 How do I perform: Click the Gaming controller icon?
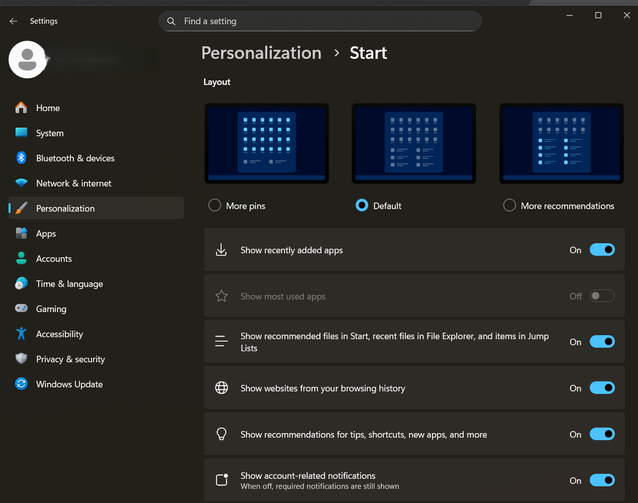21,309
